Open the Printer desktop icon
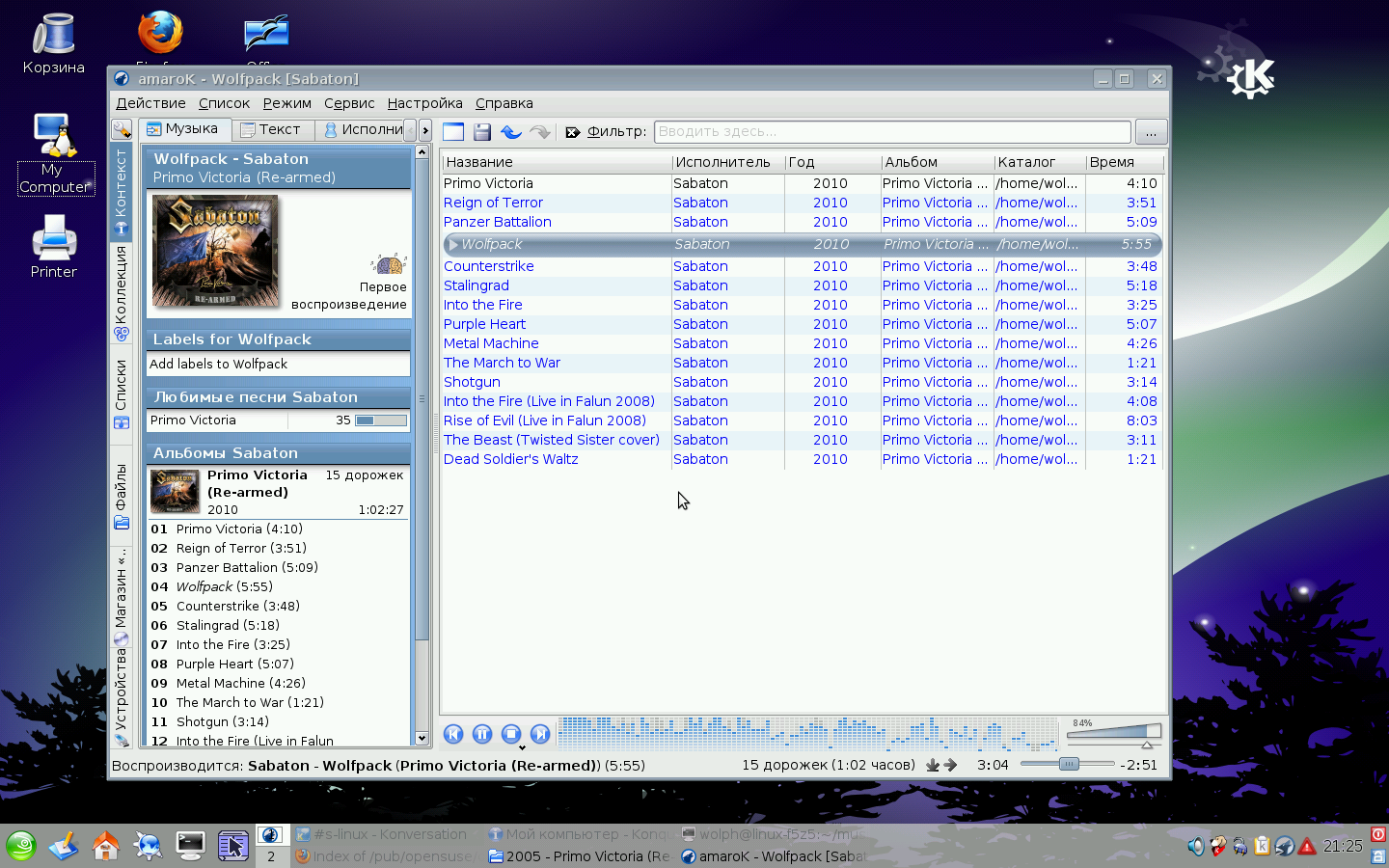This screenshot has height=868, width=1389. click(53, 247)
